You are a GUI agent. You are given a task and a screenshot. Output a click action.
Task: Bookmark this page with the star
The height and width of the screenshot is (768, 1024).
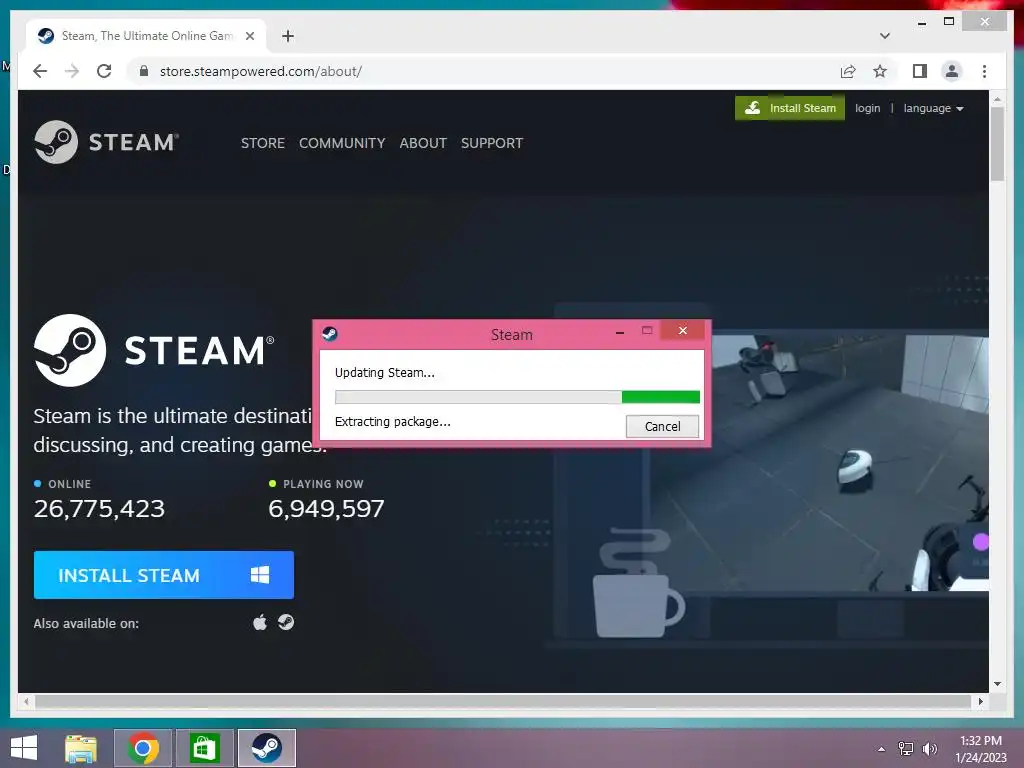pyautogui.click(x=880, y=71)
